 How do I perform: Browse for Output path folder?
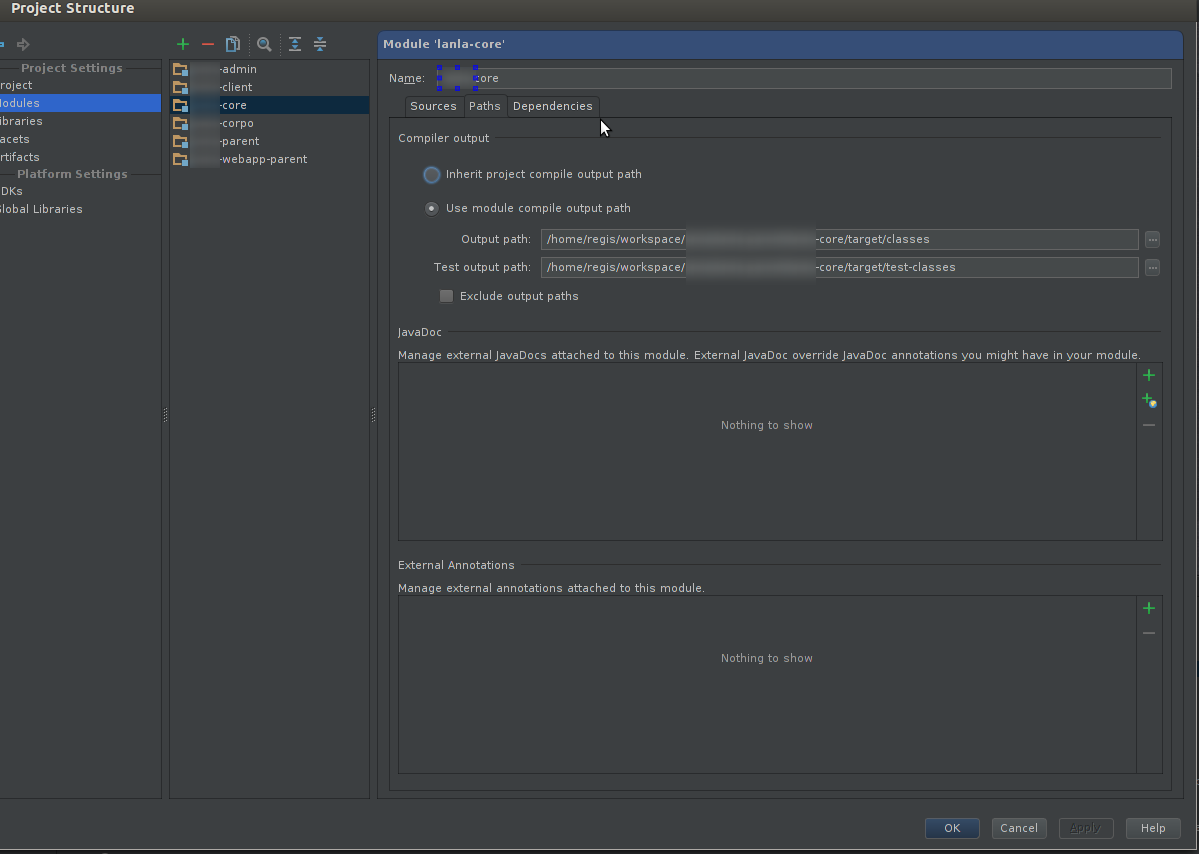click(x=1152, y=240)
